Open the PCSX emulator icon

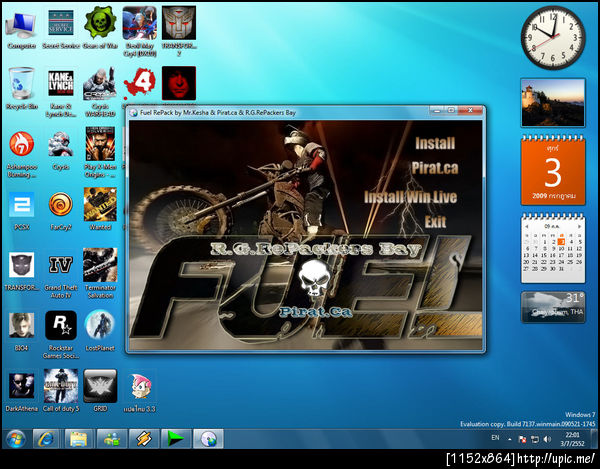21,211
